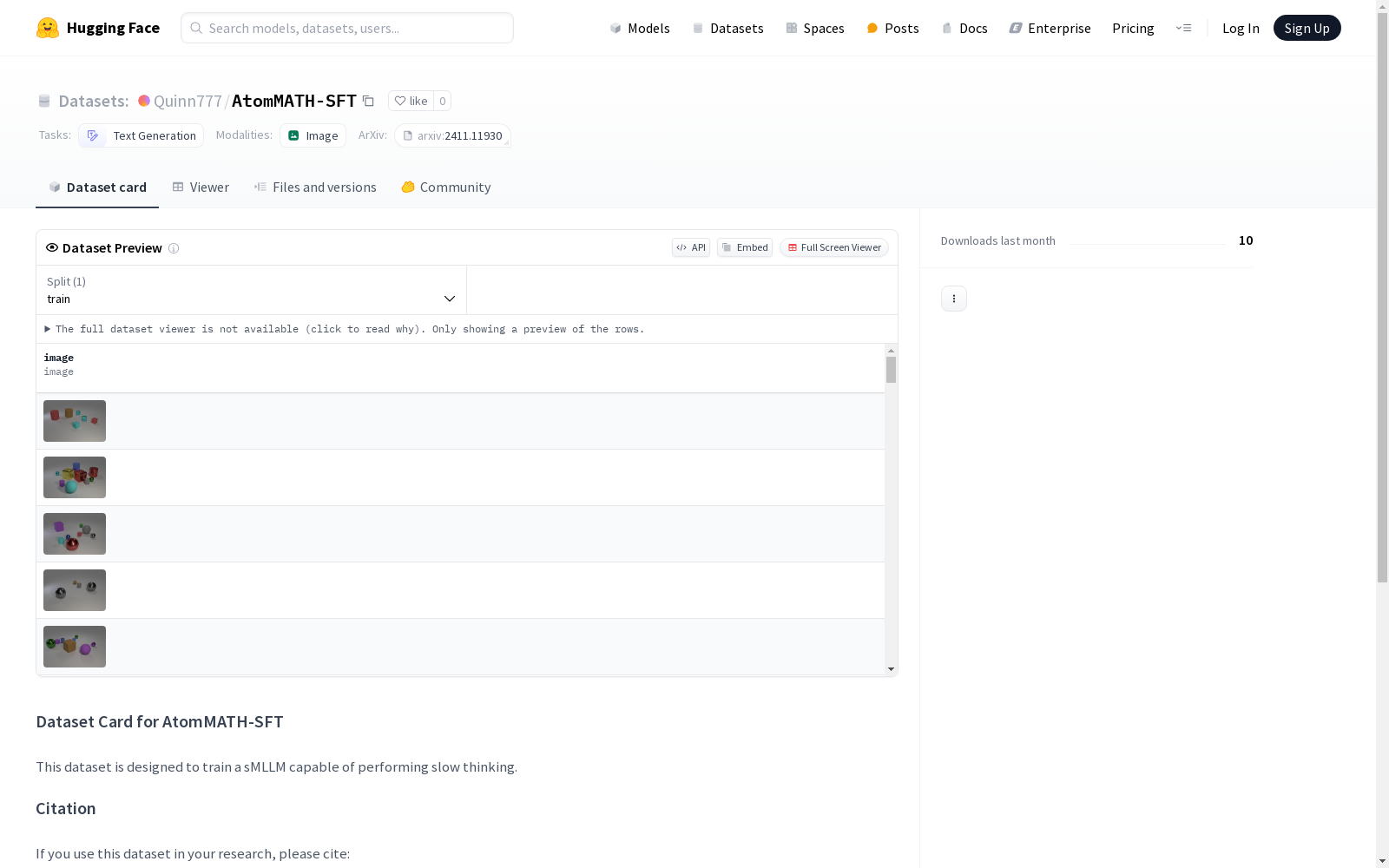
Task: Click the Datasets breadcrumb label
Action: (94, 101)
